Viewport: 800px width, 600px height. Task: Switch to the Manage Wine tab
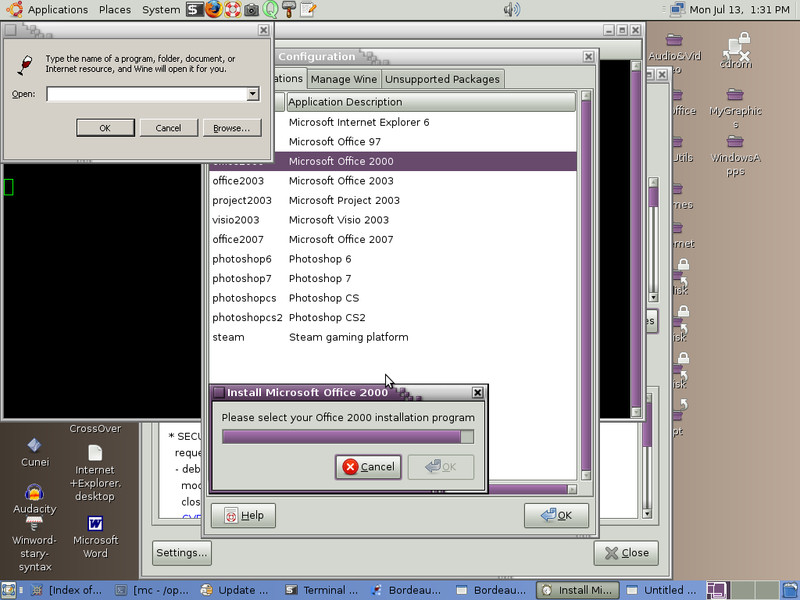343,79
